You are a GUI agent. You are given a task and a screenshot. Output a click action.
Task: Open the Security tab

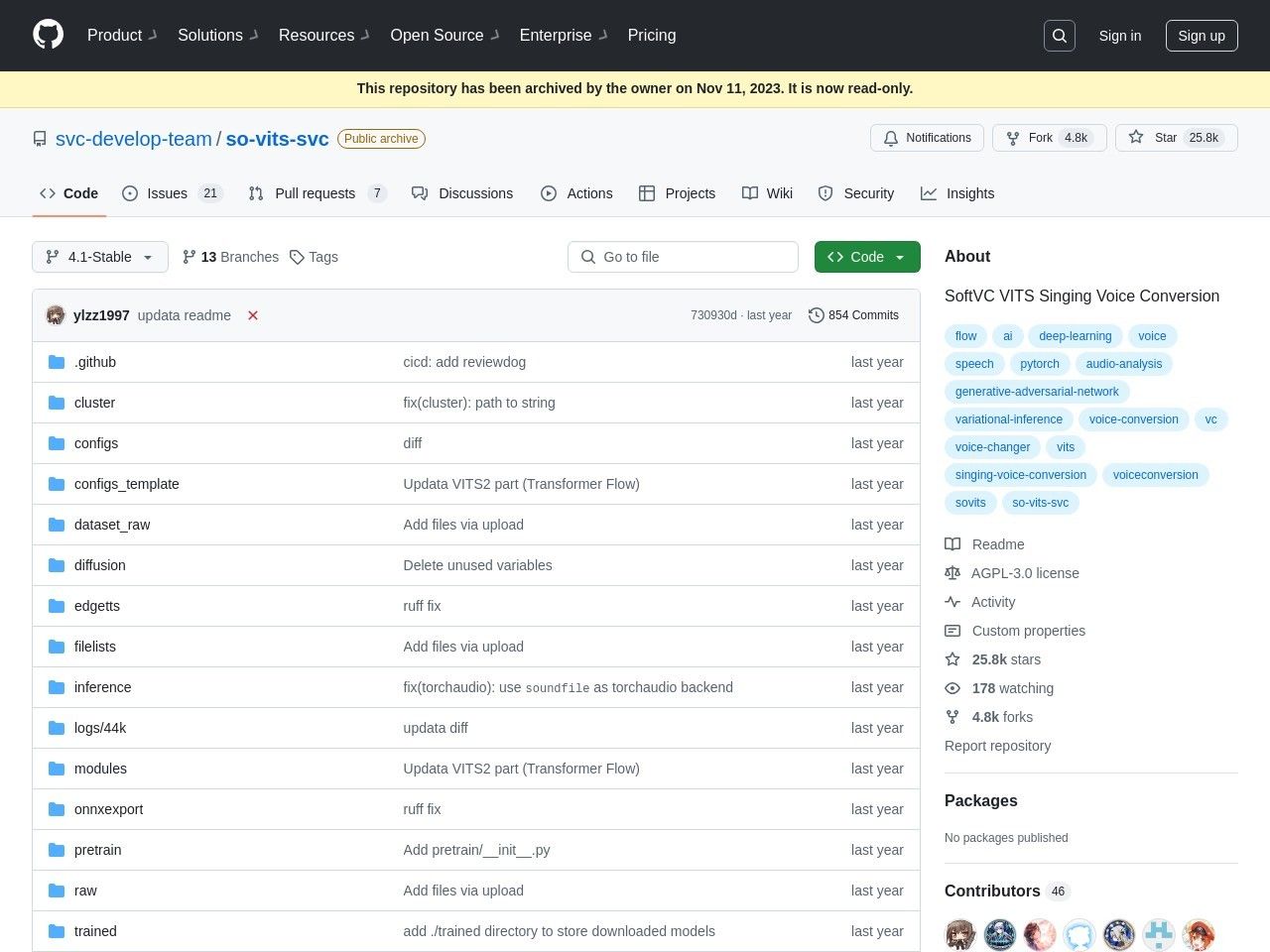(856, 193)
